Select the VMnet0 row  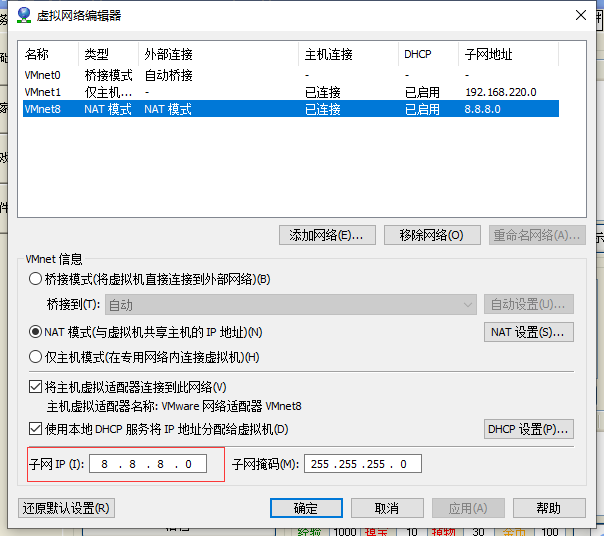click(x=291, y=75)
